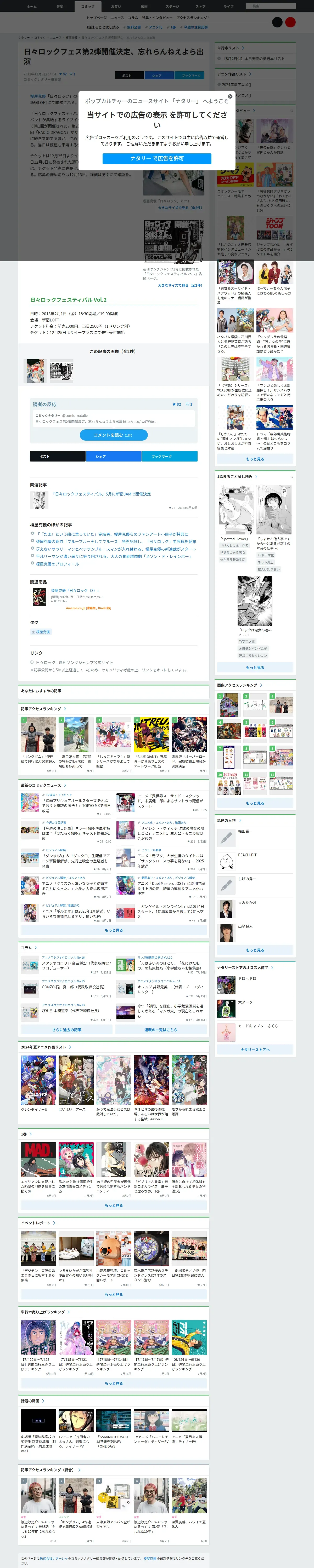This screenshot has width=314, height=1568.
Task: Click the black round icon in the header
Action: point(277,22)
